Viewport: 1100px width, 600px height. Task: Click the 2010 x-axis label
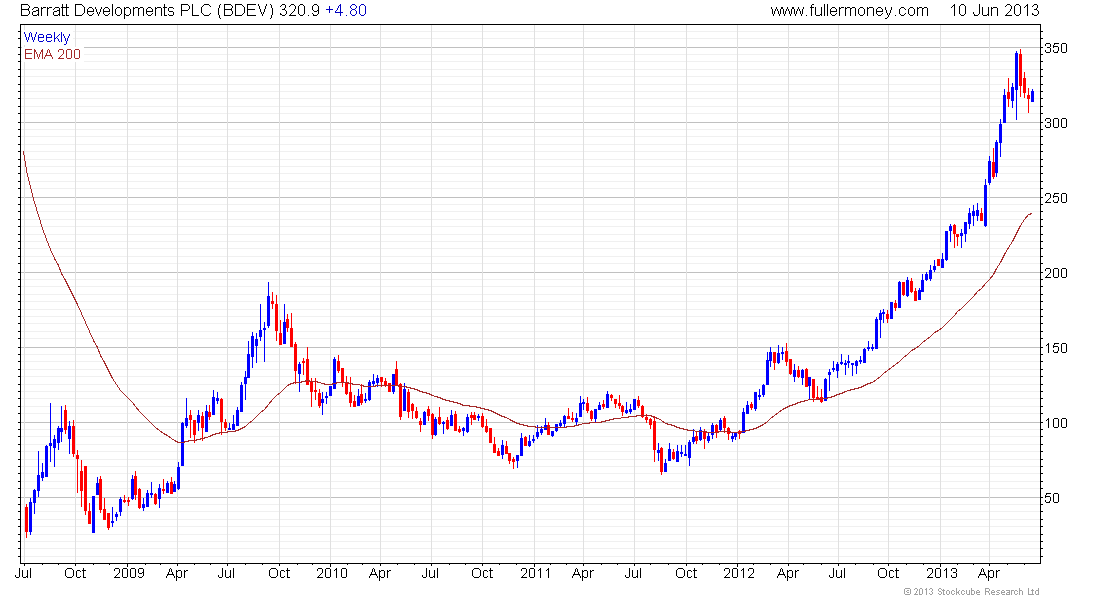[x=332, y=573]
